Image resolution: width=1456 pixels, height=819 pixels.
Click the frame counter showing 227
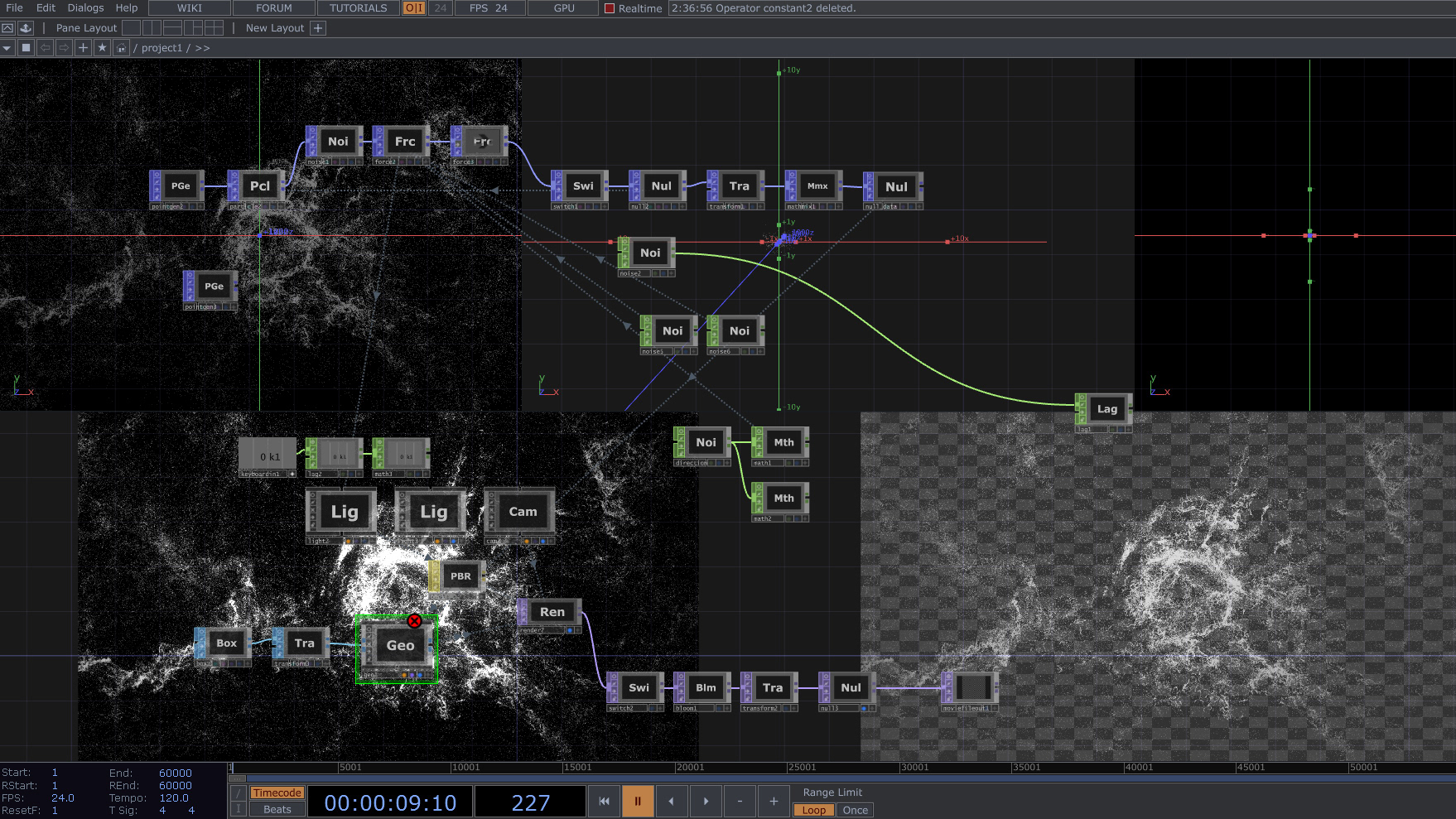coord(530,801)
